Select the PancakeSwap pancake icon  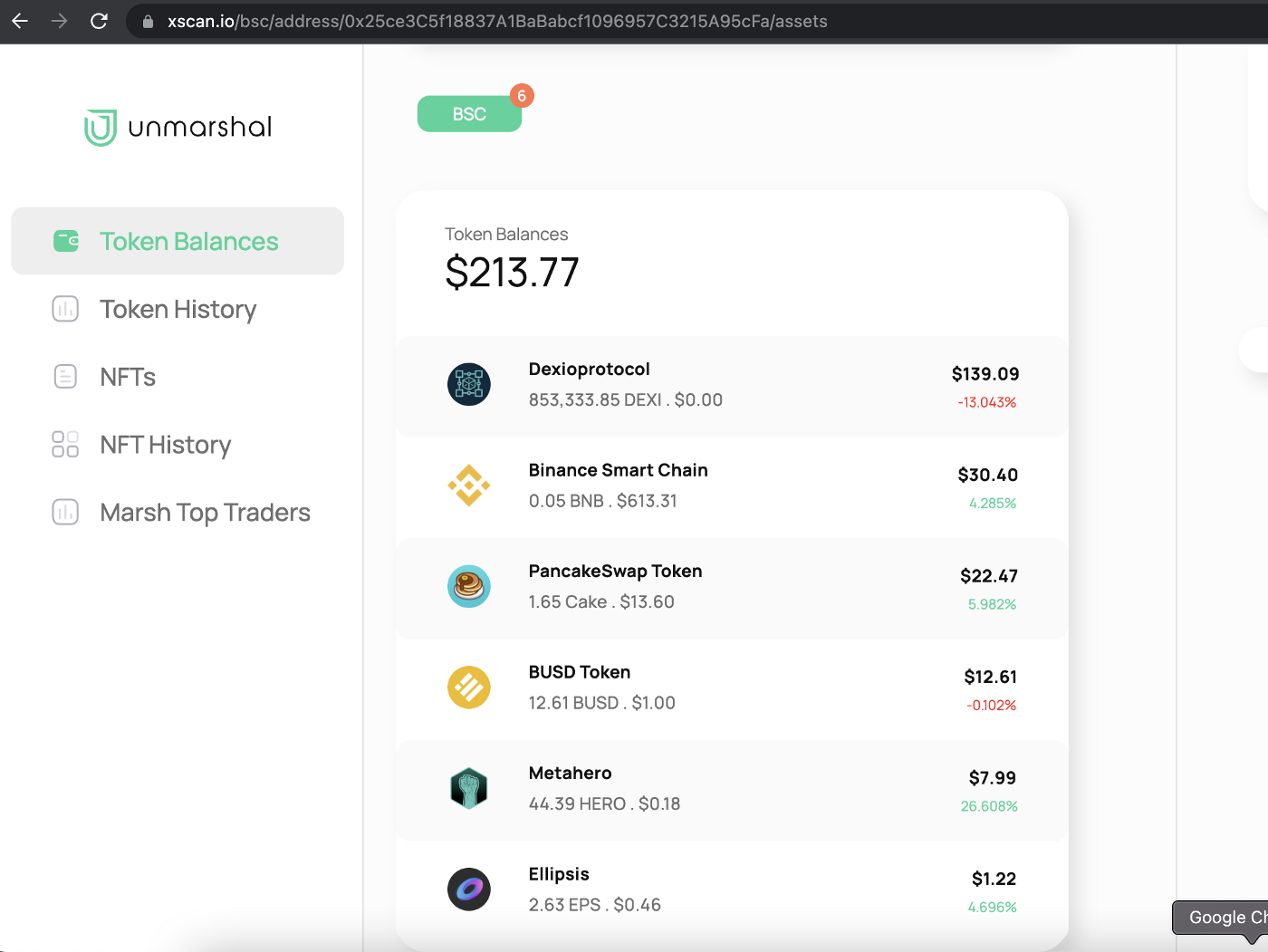click(x=468, y=586)
